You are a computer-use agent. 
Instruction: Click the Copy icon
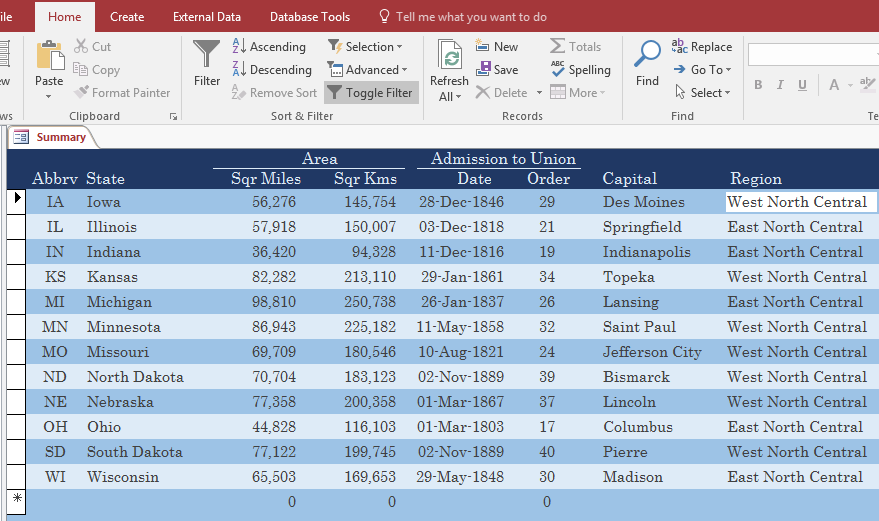81,69
